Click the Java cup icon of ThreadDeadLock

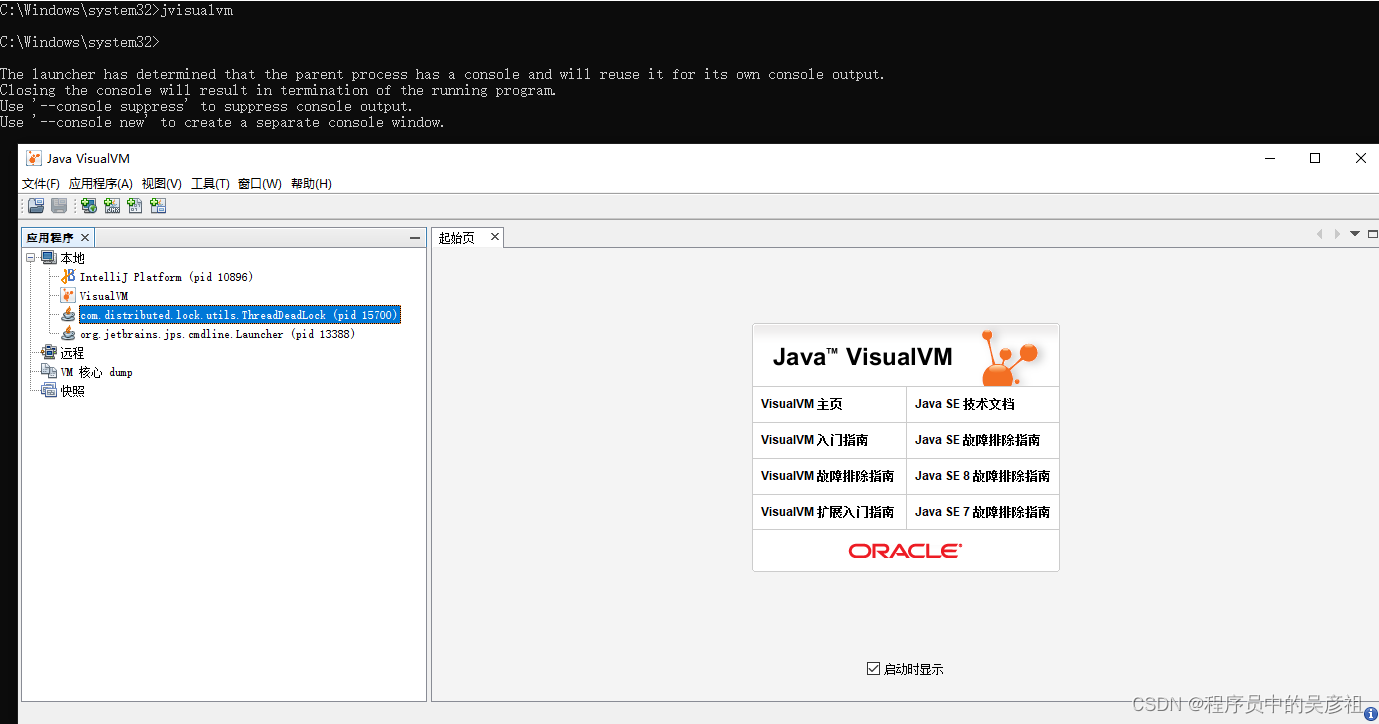pyautogui.click(x=68, y=314)
